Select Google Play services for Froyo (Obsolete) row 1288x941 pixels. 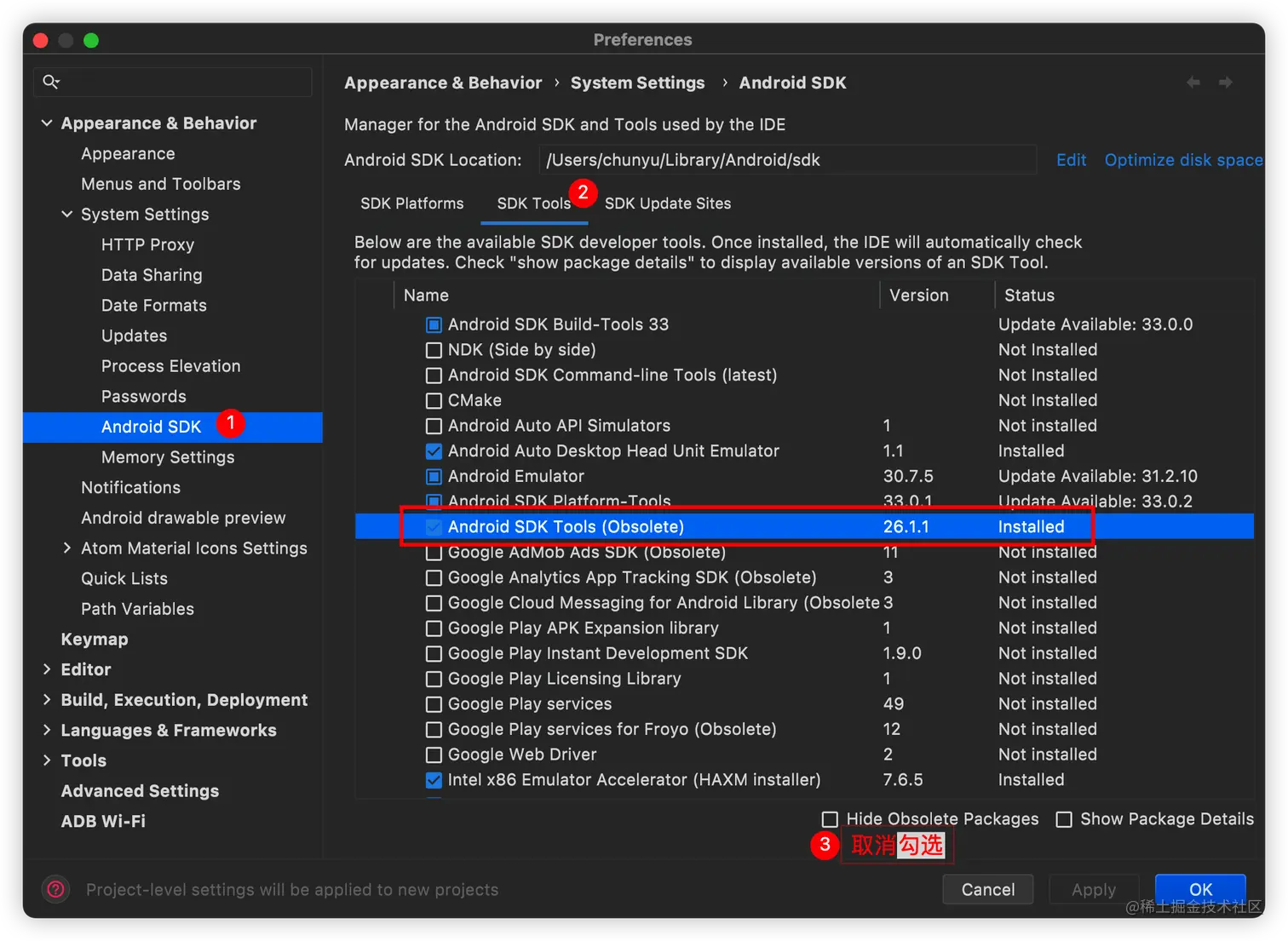pos(804,730)
